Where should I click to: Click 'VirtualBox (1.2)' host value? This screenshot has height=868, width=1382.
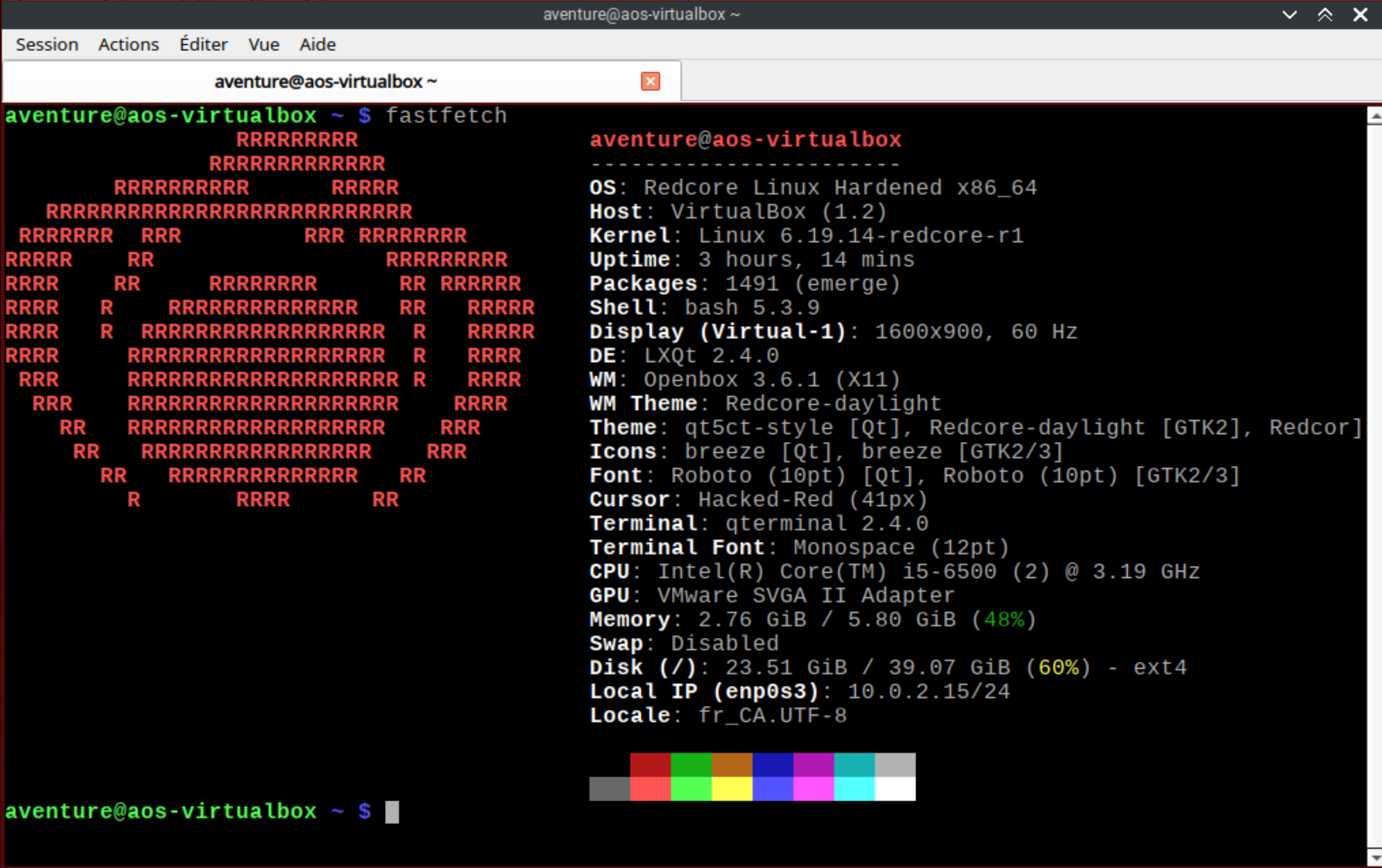tap(779, 212)
